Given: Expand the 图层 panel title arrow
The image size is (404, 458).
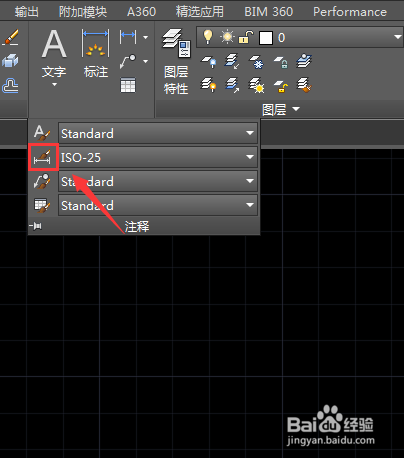Looking at the screenshot, I should [296, 109].
